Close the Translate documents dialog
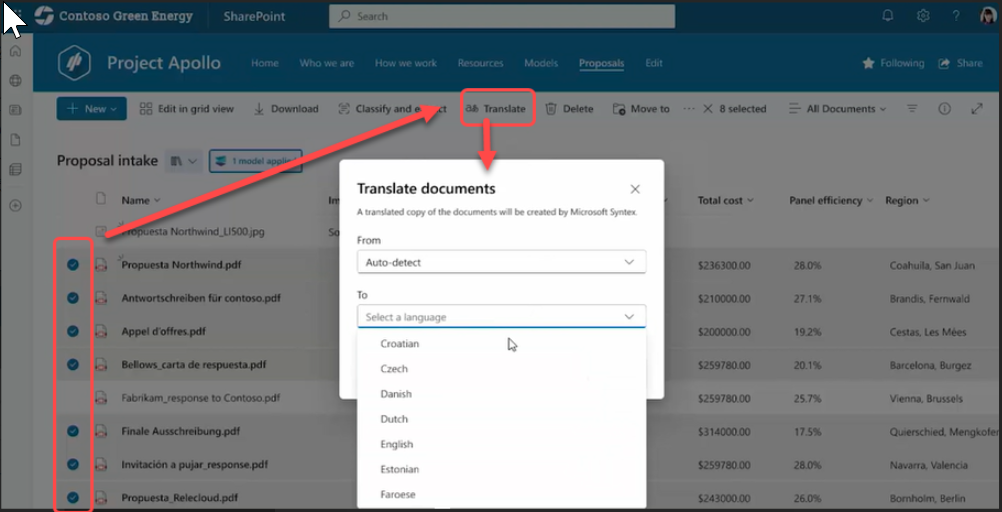The height and width of the screenshot is (512, 1002). 635,189
